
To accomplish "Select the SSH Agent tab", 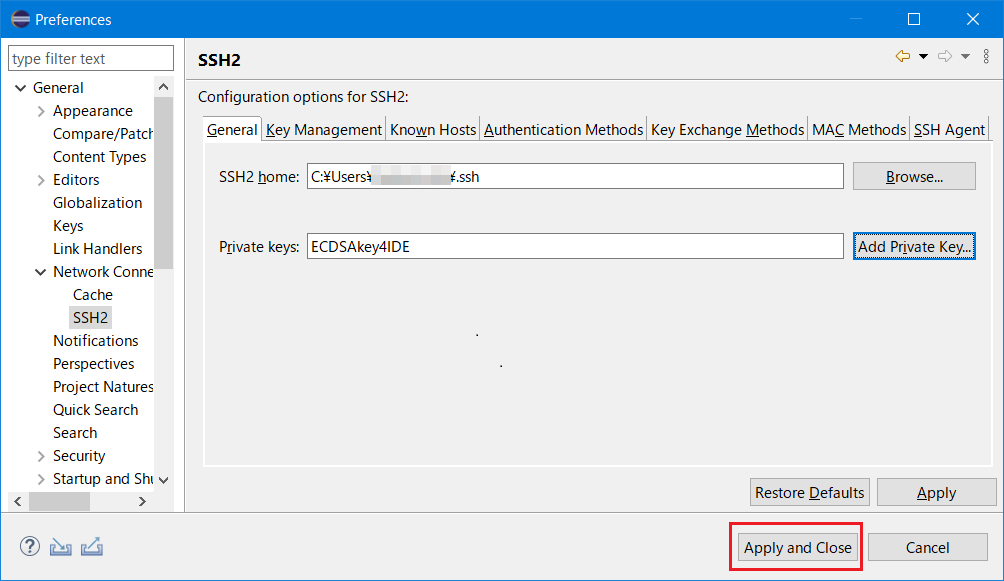I will pos(948,129).
